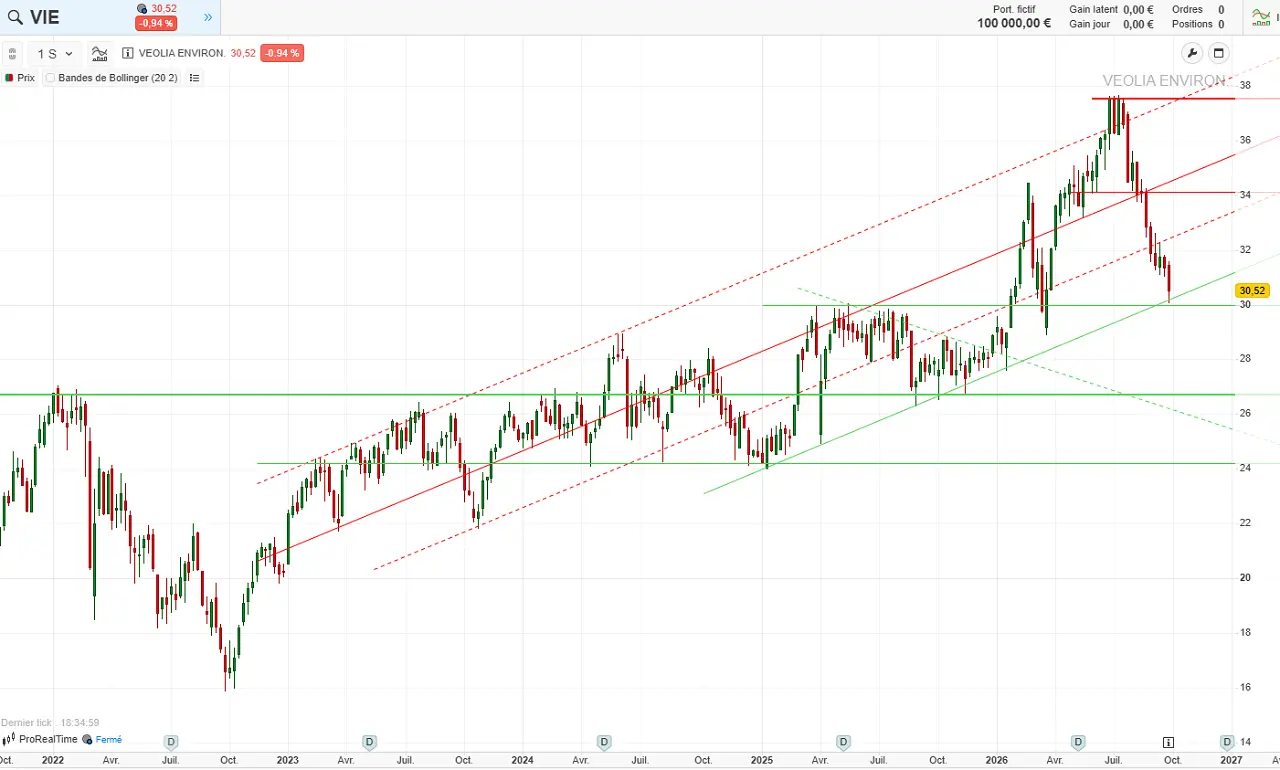This screenshot has height=770, width=1280.
Task: Click the dividend D marker near Avr. 2026
Action: click(1078, 742)
